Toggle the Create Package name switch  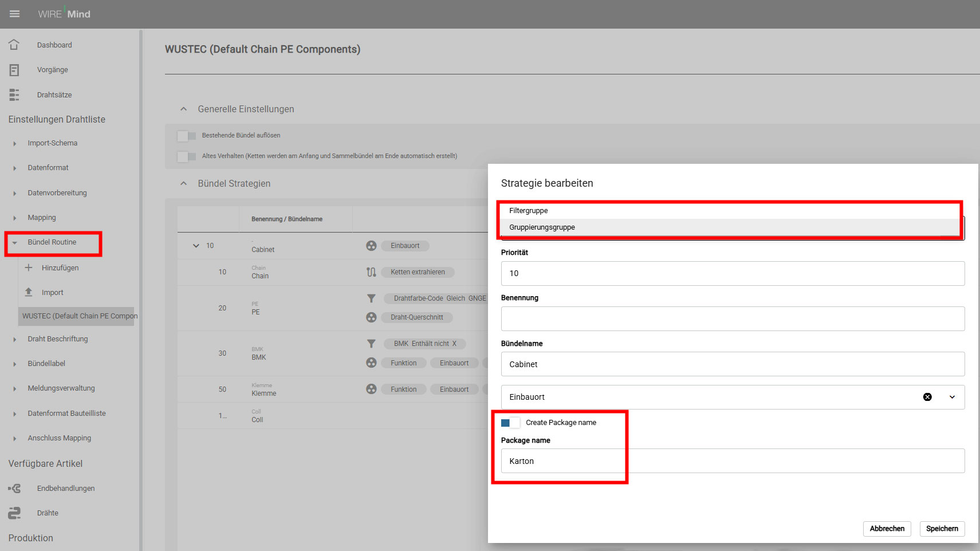tap(510, 423)
